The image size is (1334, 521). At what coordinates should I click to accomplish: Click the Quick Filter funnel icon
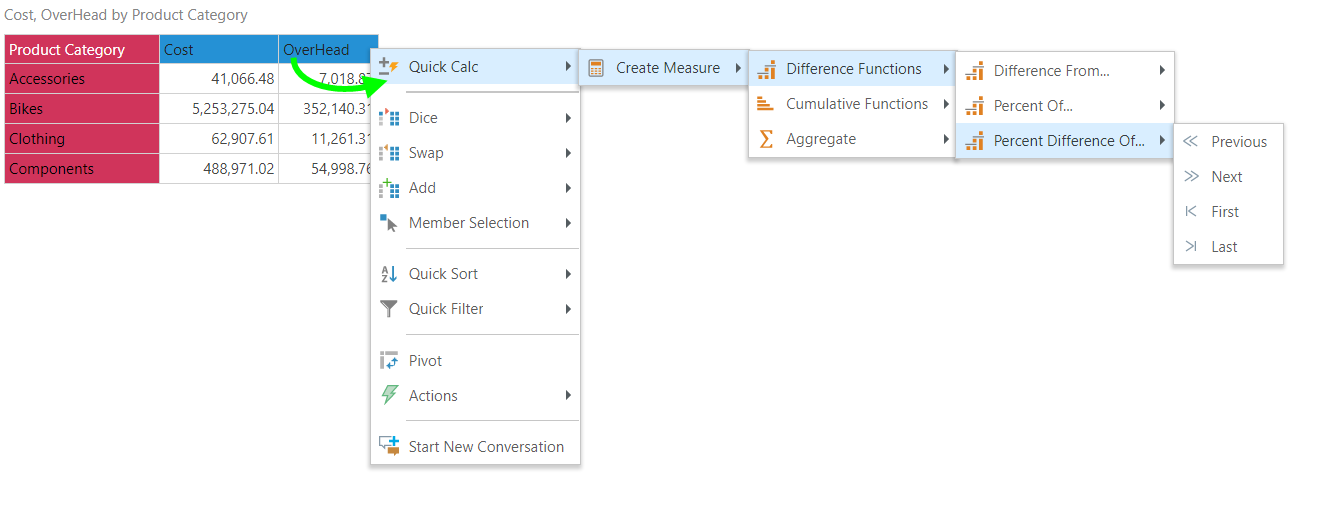(x=389, y=309)
